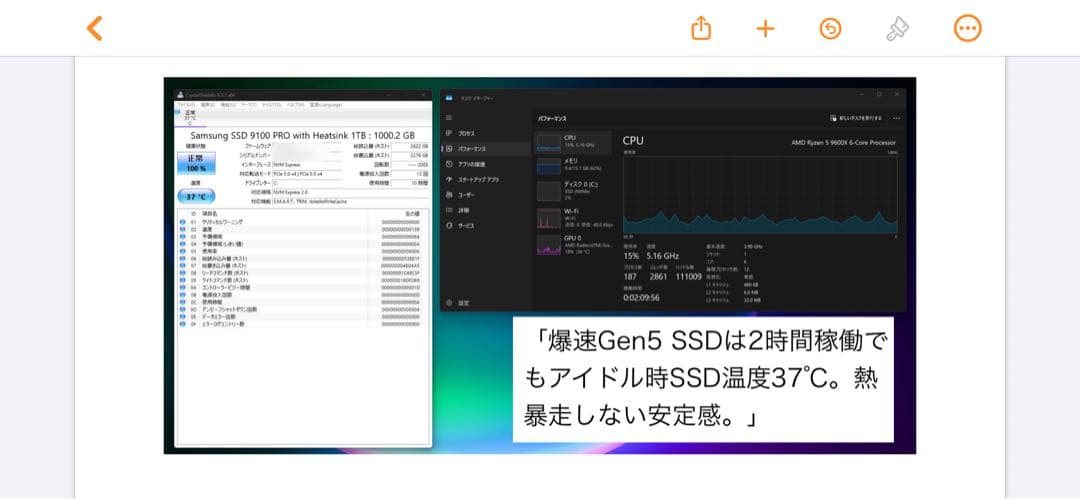Click the caption text about 爆速Gen5 SSD

tap(703, 378)
